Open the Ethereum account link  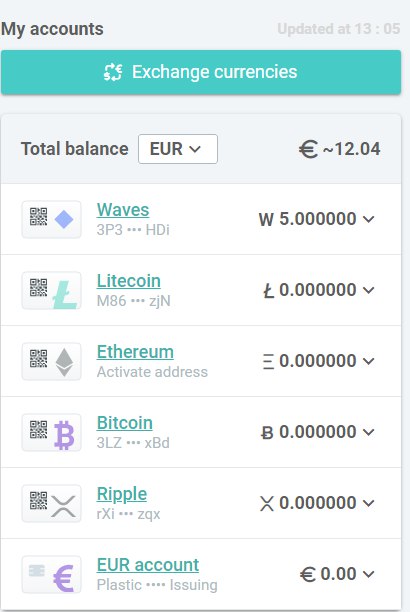[135, 352]
